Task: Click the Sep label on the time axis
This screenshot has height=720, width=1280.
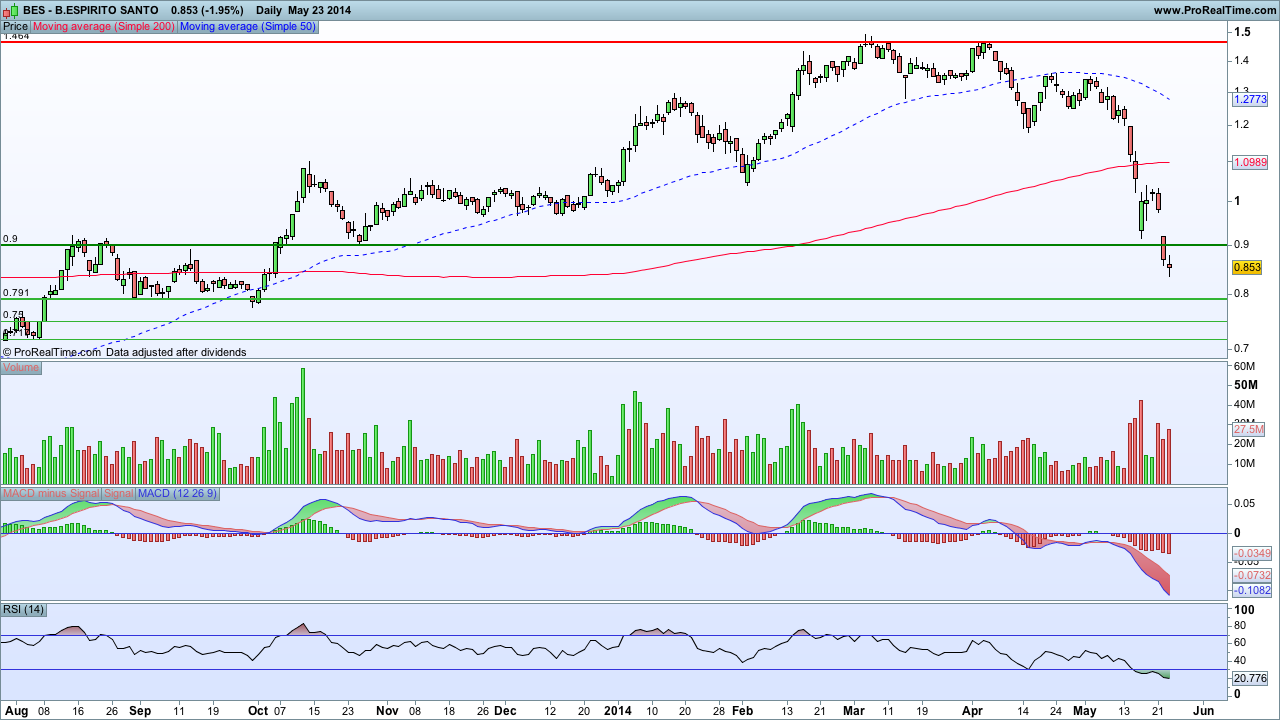Action: pos(139,711)
